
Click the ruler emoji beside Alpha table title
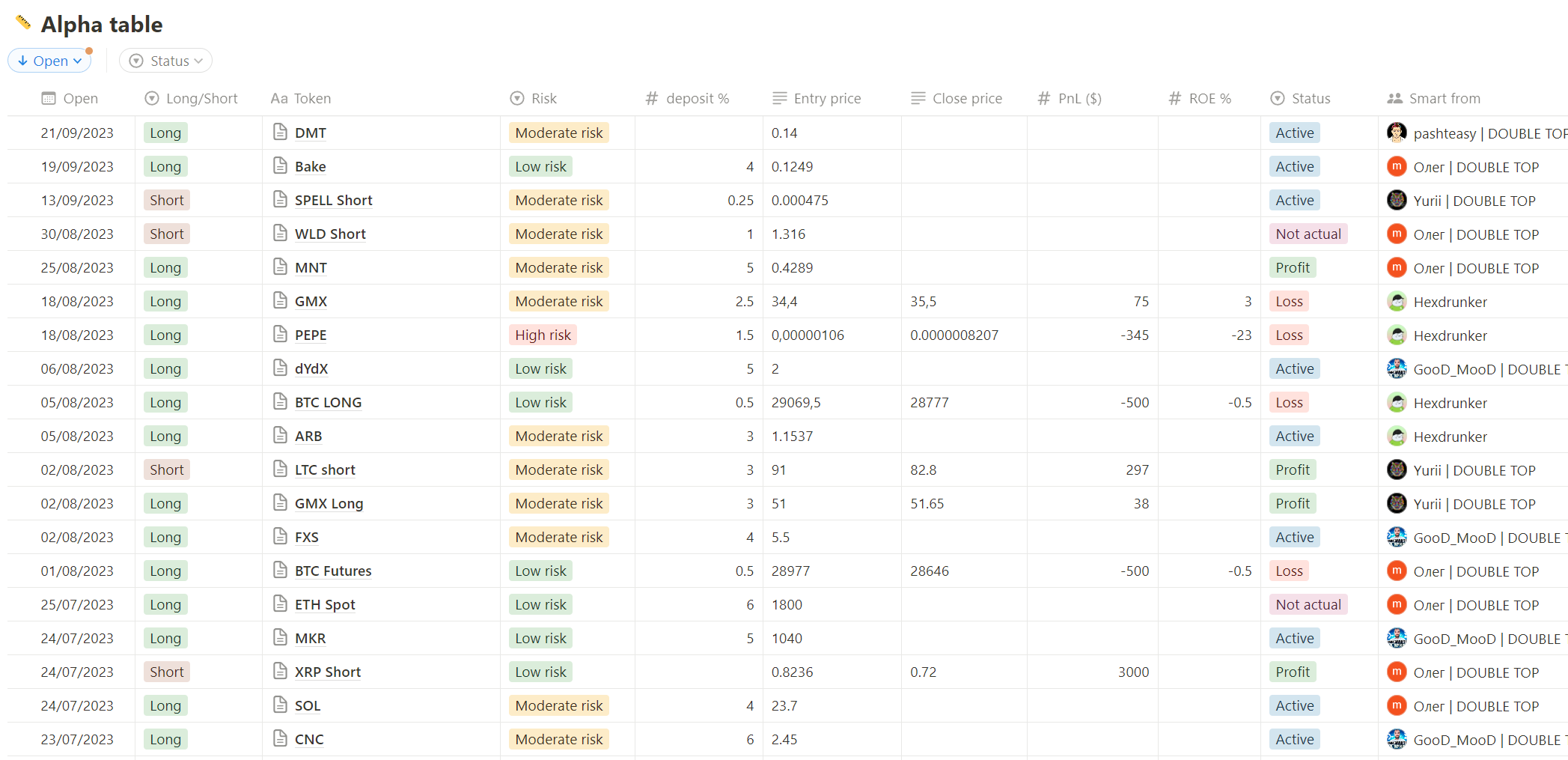point(23,22)
